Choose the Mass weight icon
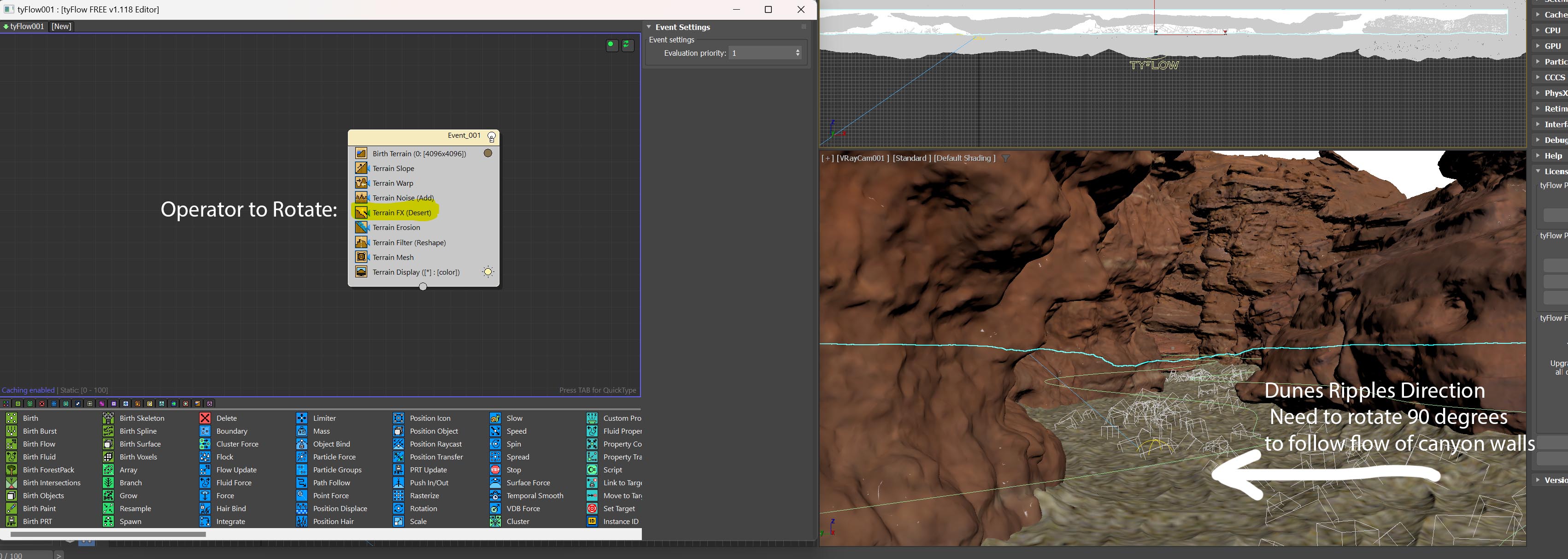This screenshot has height=559, width=1568. coord(302,430)
